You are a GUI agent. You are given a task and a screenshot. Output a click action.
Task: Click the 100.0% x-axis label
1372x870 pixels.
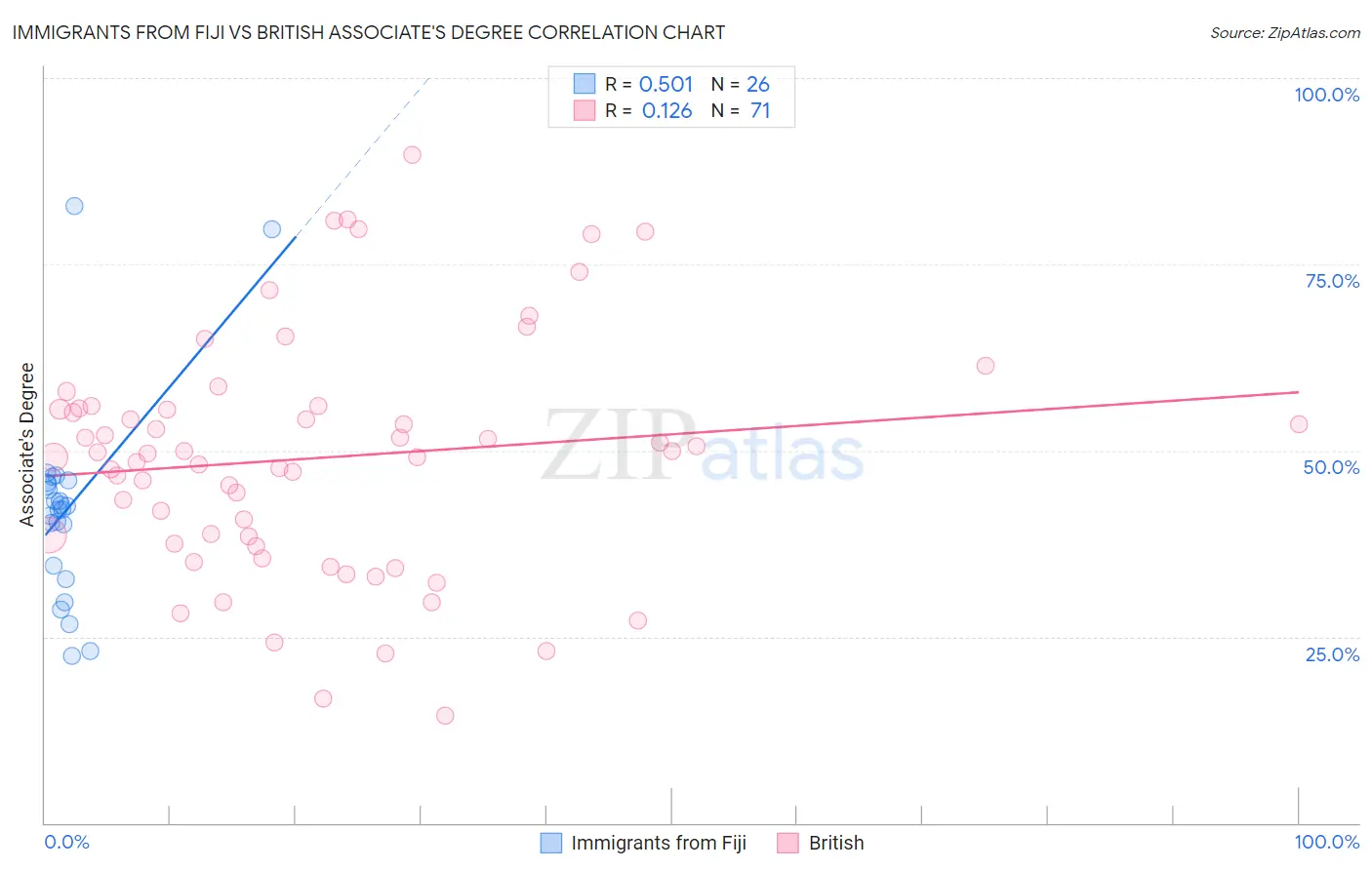[1326, 842]
